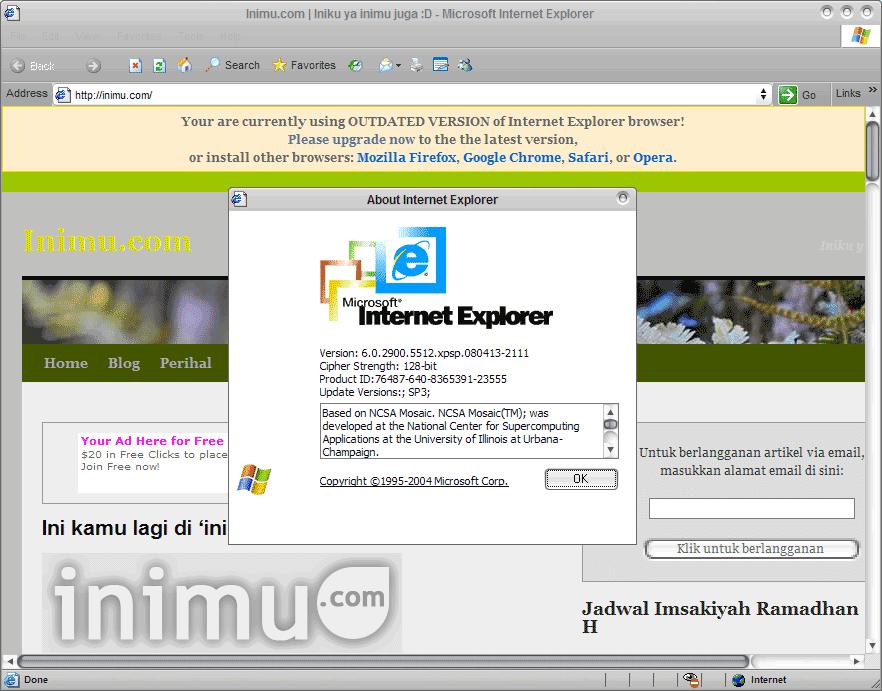882x691 pixels.
Task: Click the vertical scrollbar down arrow
Action: pos(872,645)
